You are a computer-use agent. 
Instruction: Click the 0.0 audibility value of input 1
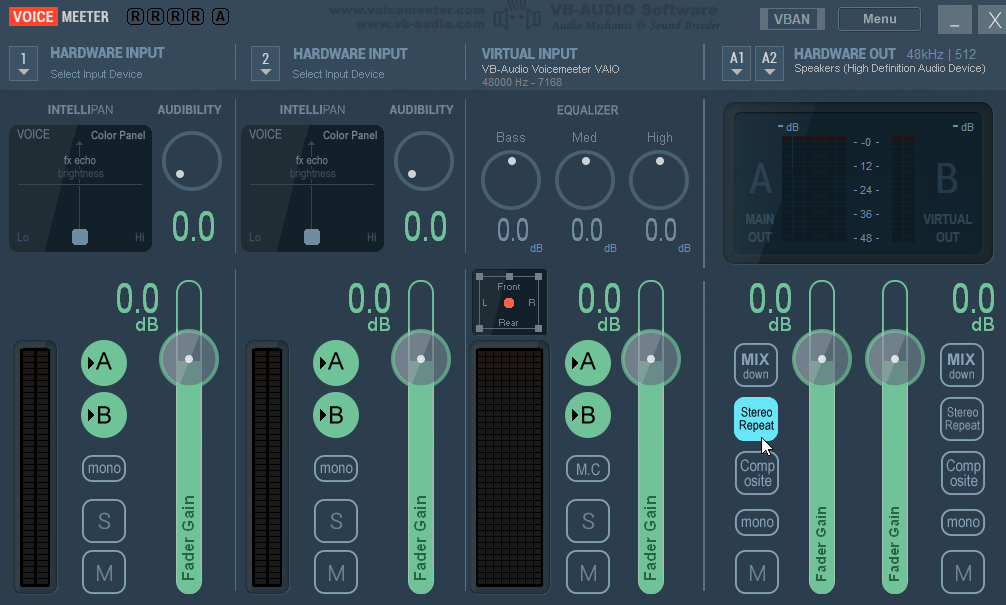point(193,226)
